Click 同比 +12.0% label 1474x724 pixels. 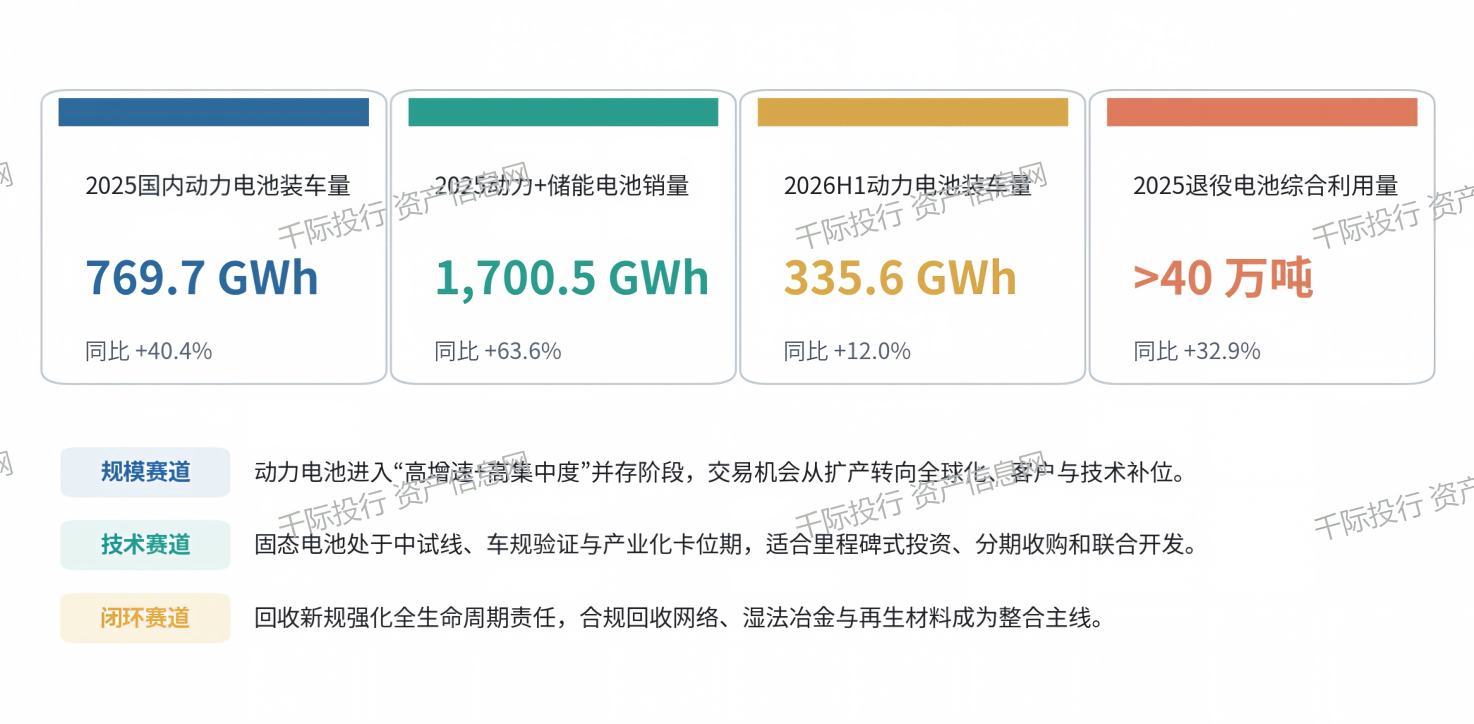point(847,351)
